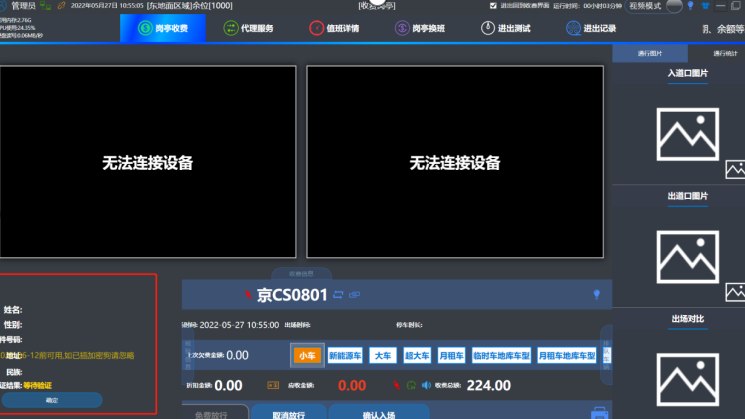Select the 新能源车 vehicle type

(345, 355)
